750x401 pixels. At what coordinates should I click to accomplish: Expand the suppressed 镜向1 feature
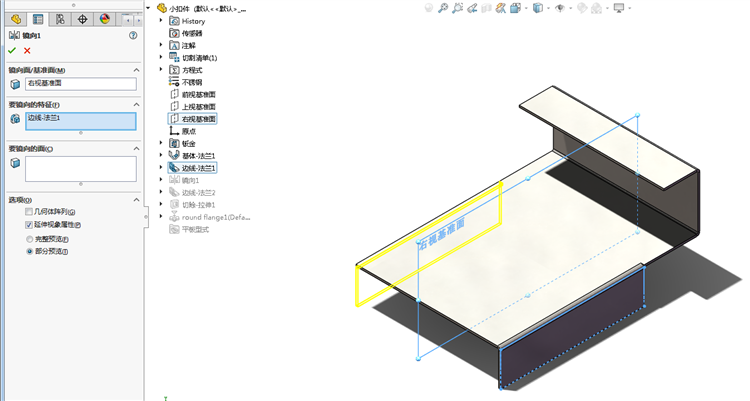161,180
